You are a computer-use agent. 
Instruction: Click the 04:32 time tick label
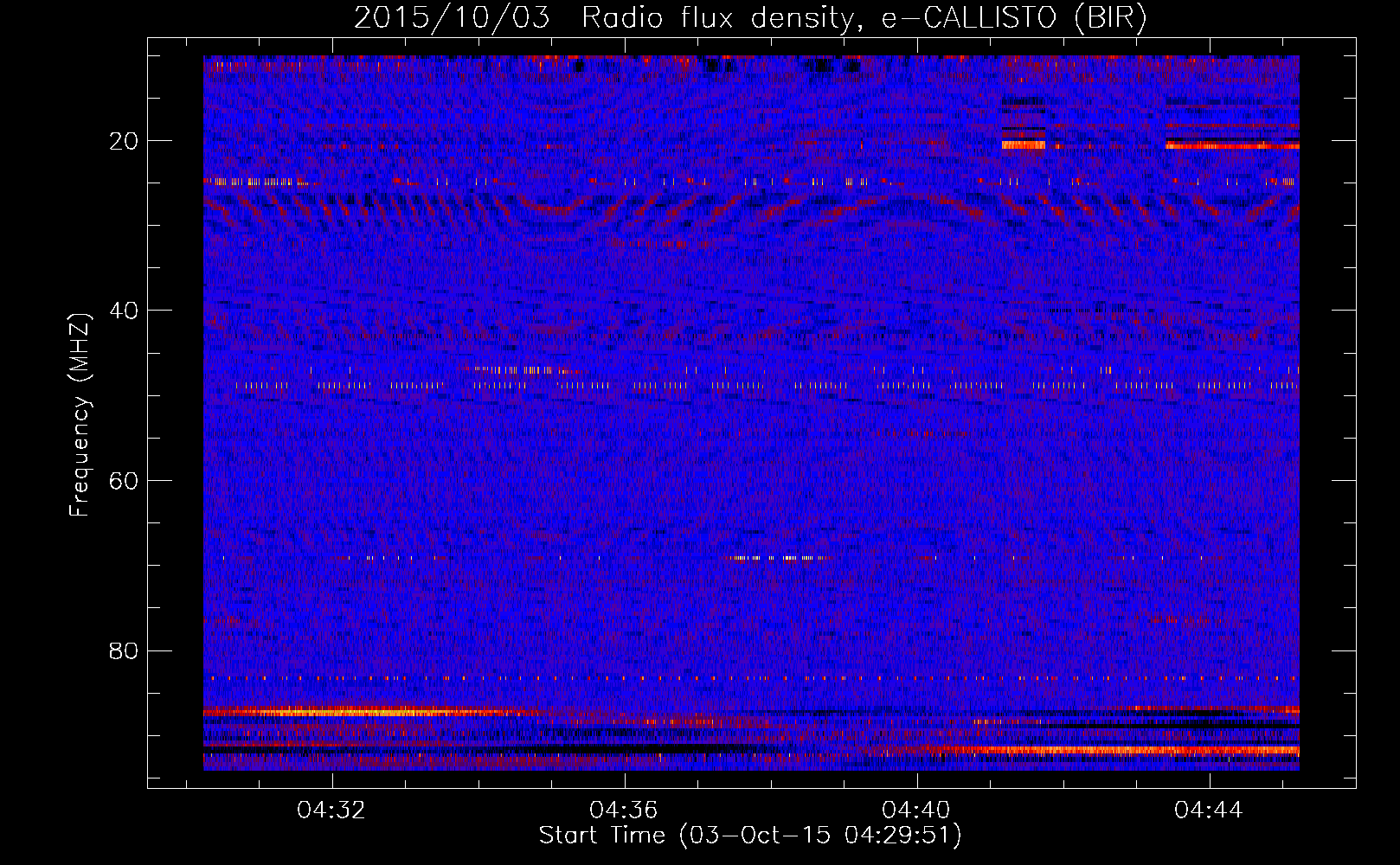(x=331, y=811)
